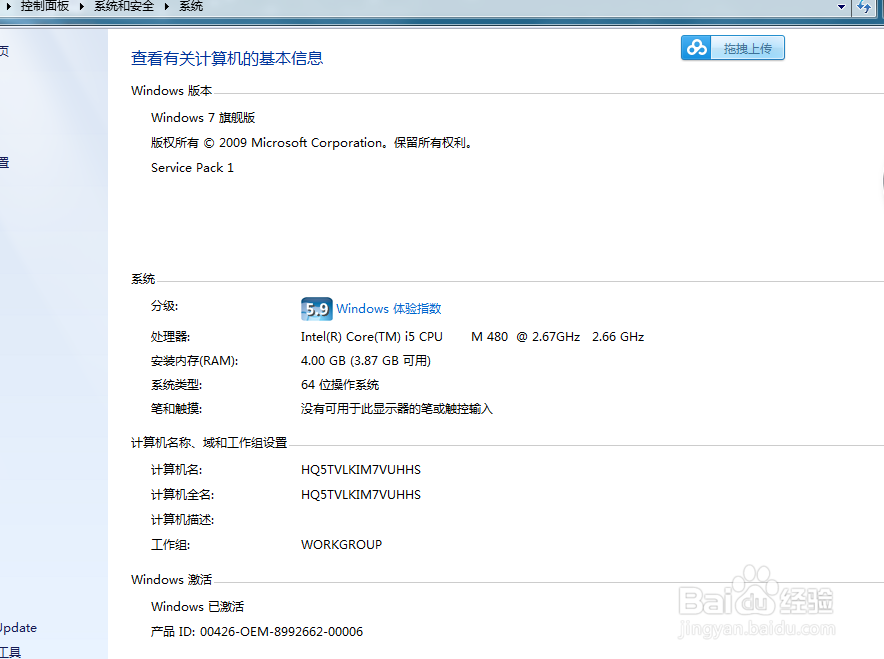Expand the arrow after 控制面板 breadcrumb
884x659 pixels.
[x=81, y=7]
